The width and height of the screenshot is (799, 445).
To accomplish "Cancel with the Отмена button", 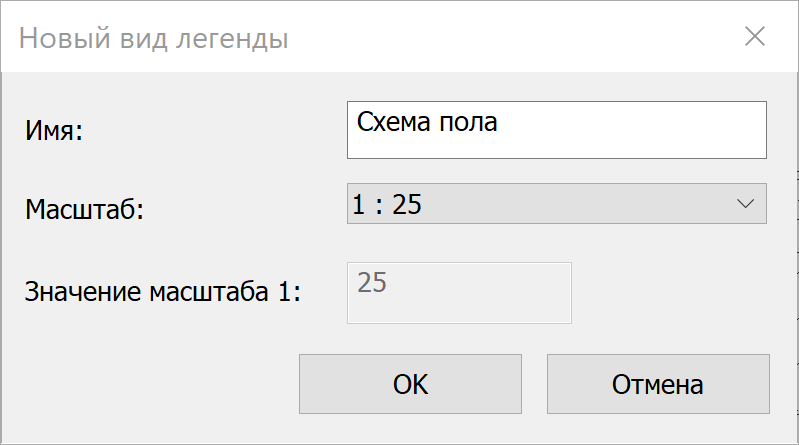I will 658,384.
